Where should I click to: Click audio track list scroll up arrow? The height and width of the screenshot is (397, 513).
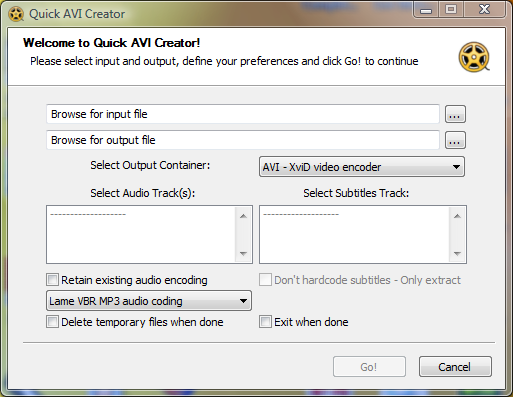click(x=243, y=216)
